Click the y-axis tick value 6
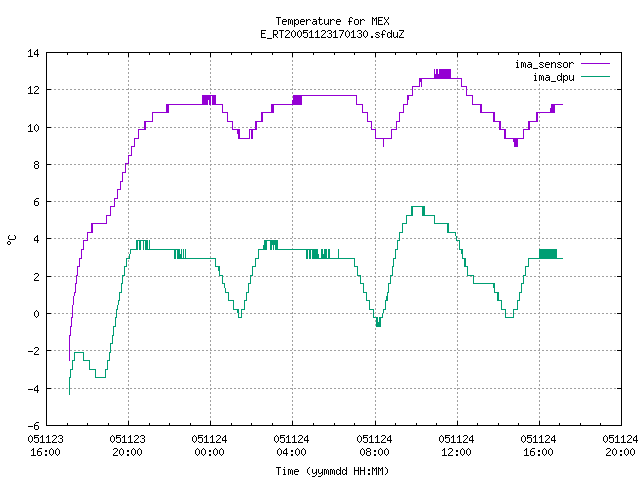This screenshot has height=480, width=640. tap(36, 202)
